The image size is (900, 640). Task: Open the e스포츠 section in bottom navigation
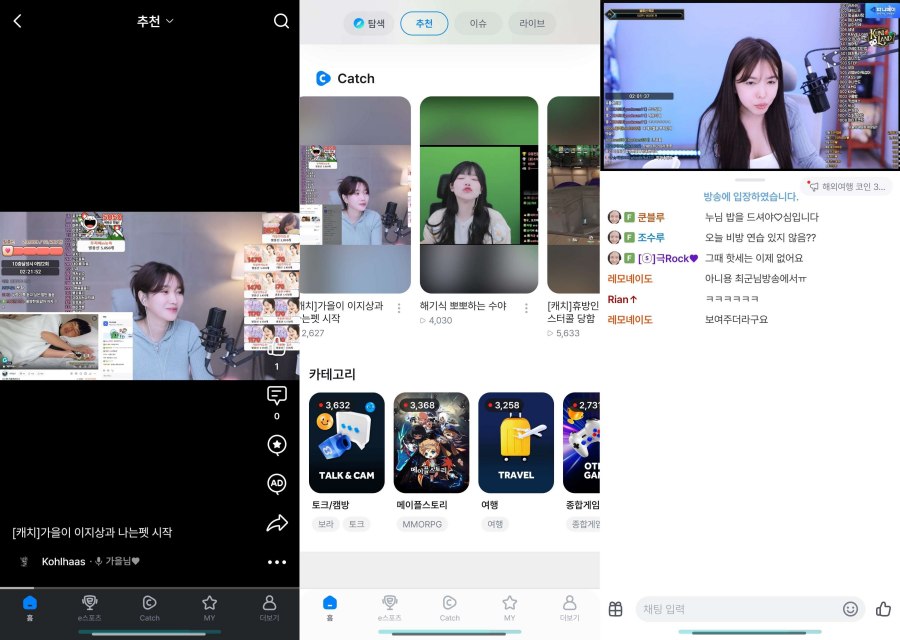click(90, 604)
